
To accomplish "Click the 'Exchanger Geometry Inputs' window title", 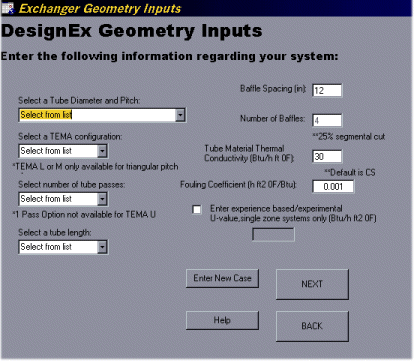I will click(100, 9).
